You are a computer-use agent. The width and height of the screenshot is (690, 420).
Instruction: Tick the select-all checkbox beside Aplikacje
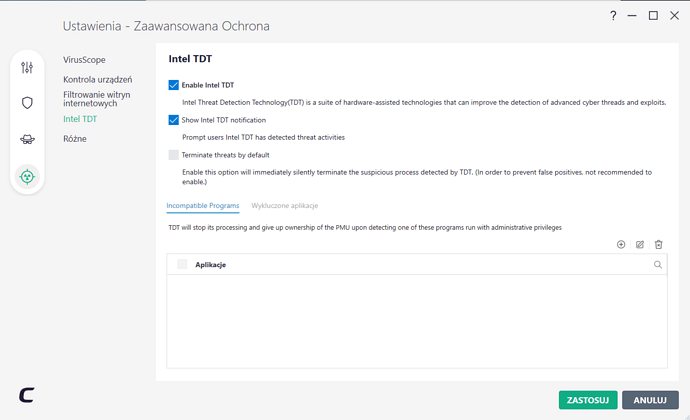click(182, 264)
